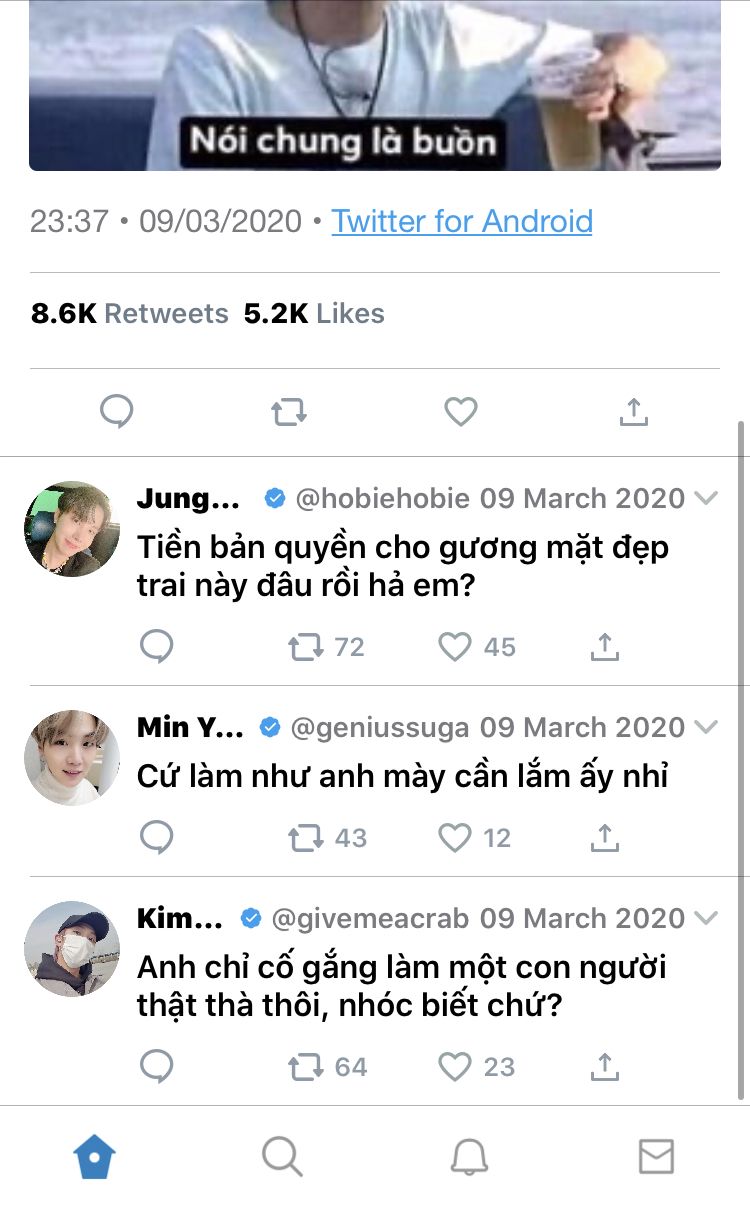The height and width of the screenshot is (1206, 750).
Task: Open the Home tab
Action: 94,1158
